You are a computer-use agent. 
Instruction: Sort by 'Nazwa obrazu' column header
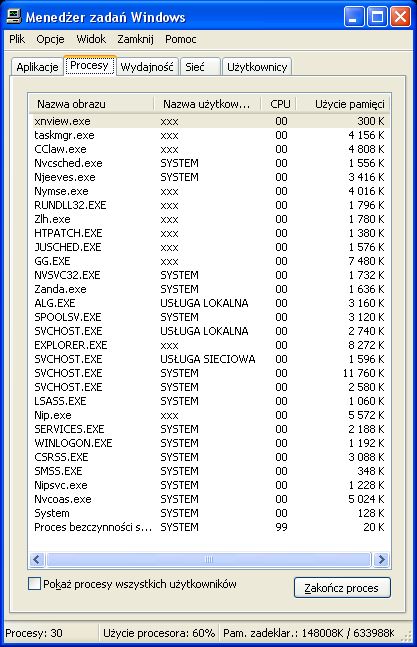[x=92, y=104]
